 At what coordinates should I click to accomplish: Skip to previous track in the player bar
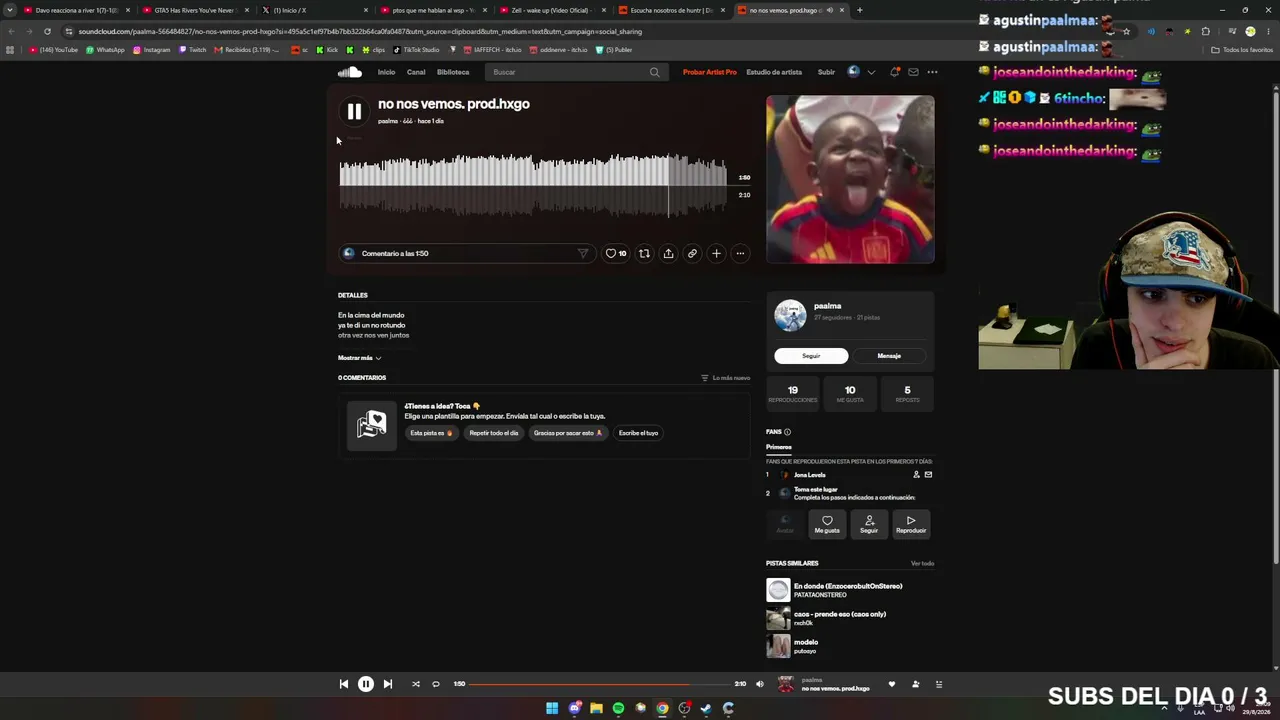[x=344, y=684]
